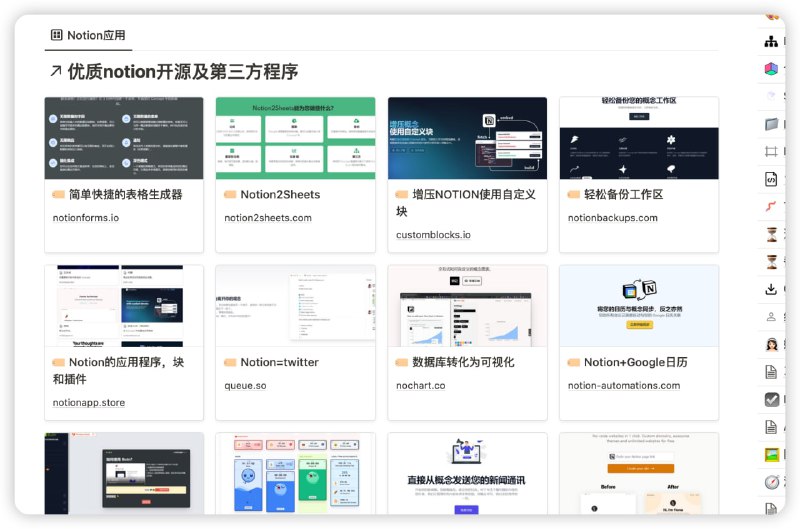Open the 数据库转化为可视化 card title
Image resolution: width=800 pixels, height=529 pixels.
(463, 362)
